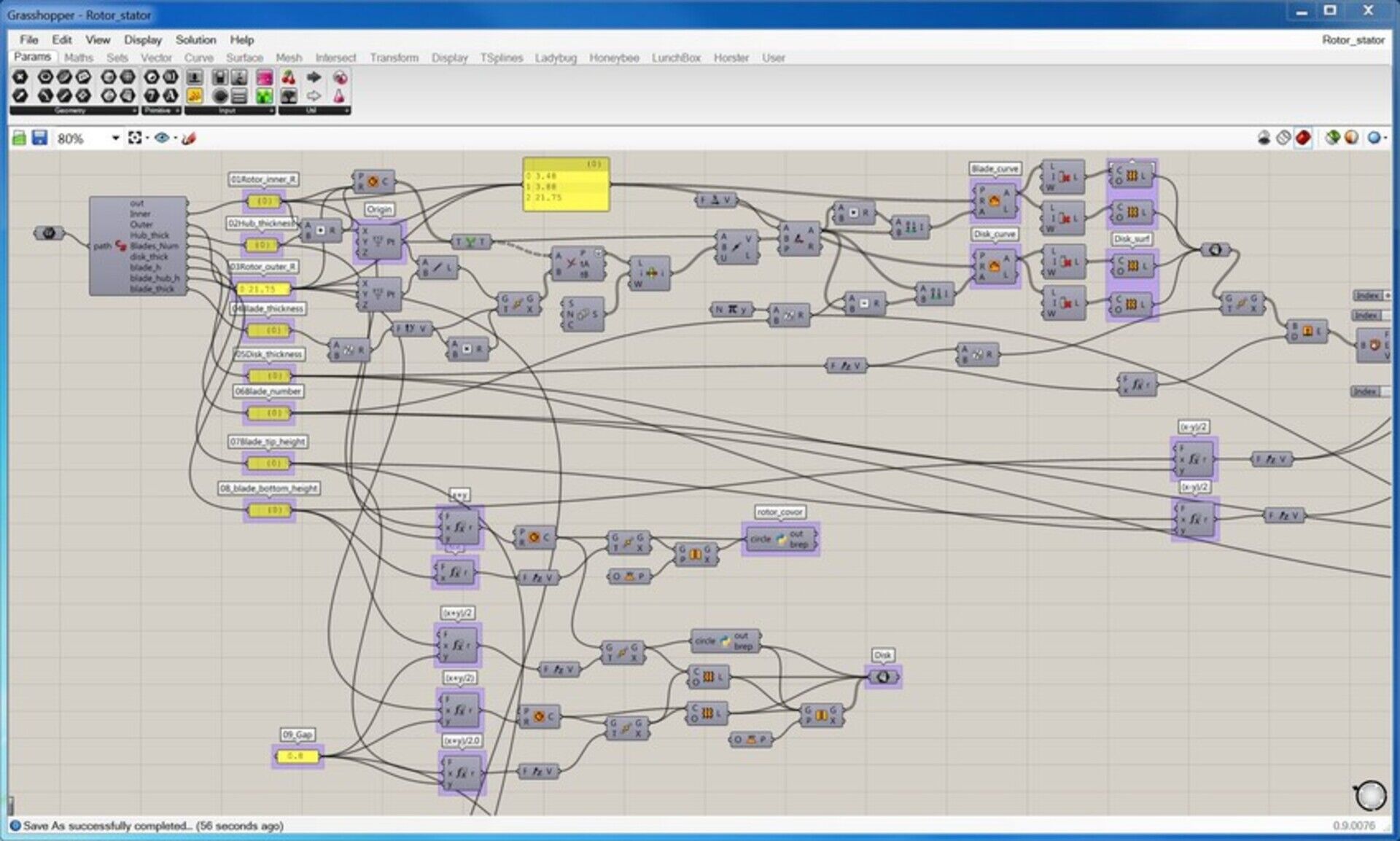Expand the Input panel category bar
The height and width of the screenshot is (841, 1400).
tap(229, 111)
